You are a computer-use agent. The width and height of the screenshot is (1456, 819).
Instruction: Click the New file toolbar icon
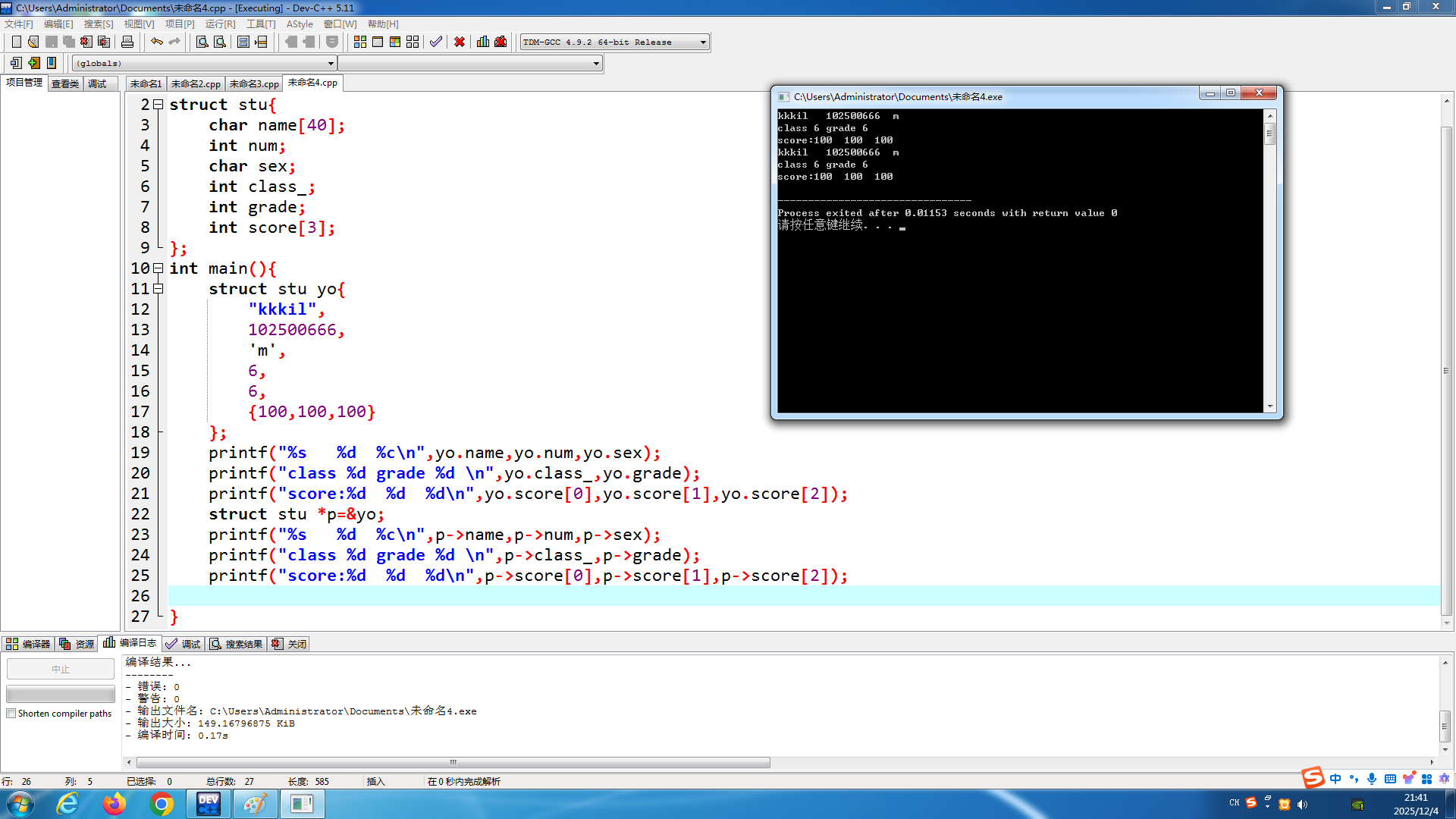tap(16, 42)
